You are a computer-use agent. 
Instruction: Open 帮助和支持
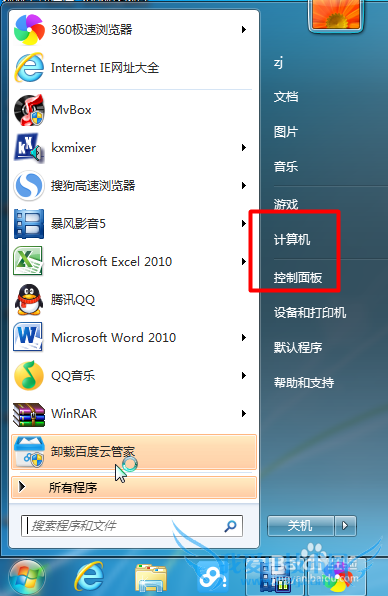[x=304, y=382]
